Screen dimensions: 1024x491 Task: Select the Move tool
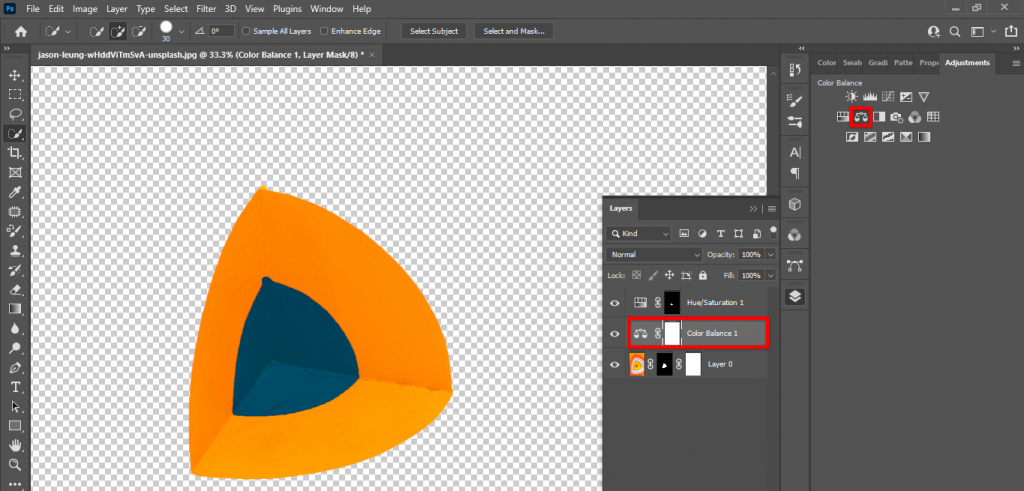pyautogui.click(x=15, y=75)
